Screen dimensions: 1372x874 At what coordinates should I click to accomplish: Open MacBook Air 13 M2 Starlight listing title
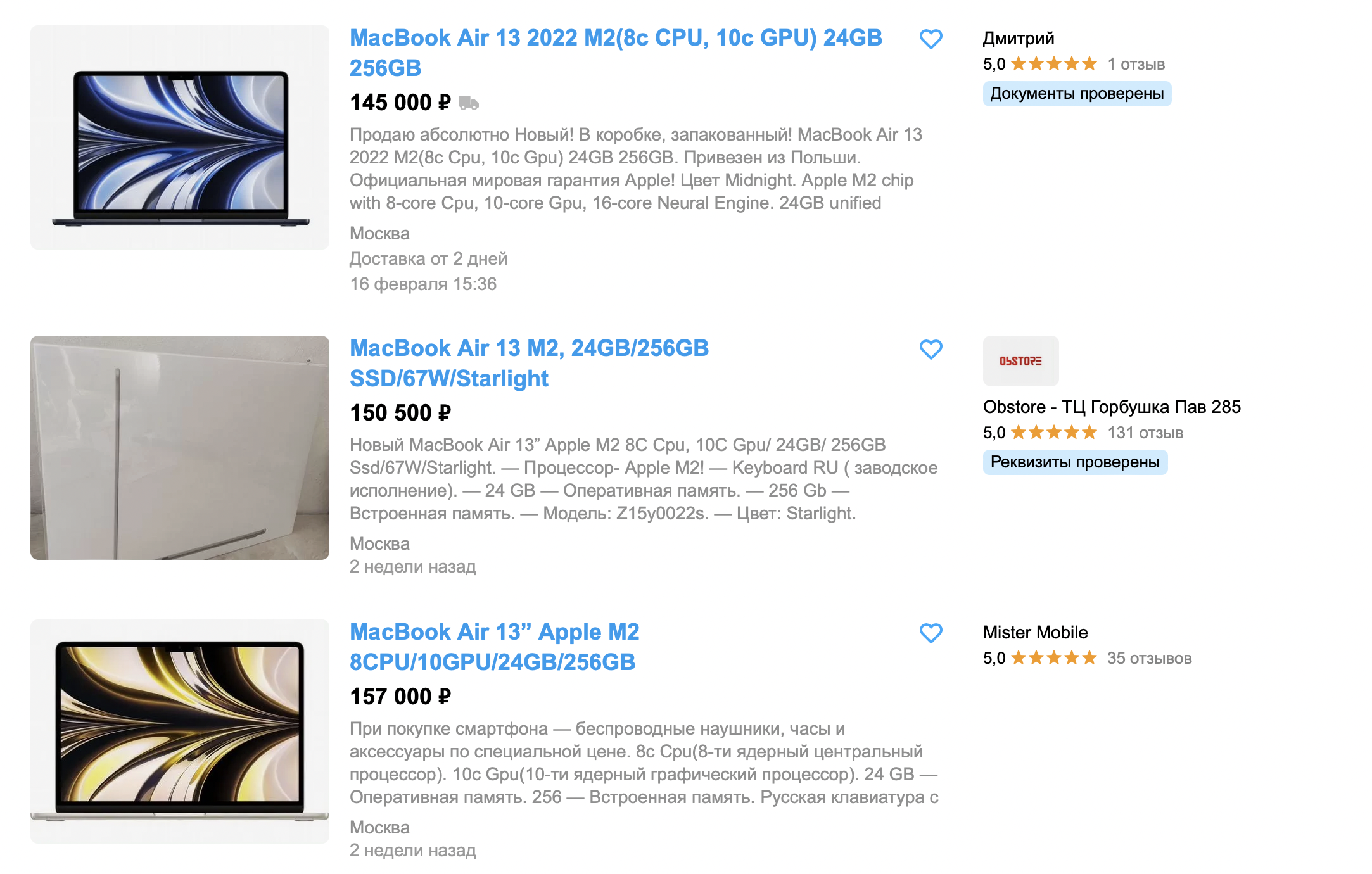pos(529,363)
